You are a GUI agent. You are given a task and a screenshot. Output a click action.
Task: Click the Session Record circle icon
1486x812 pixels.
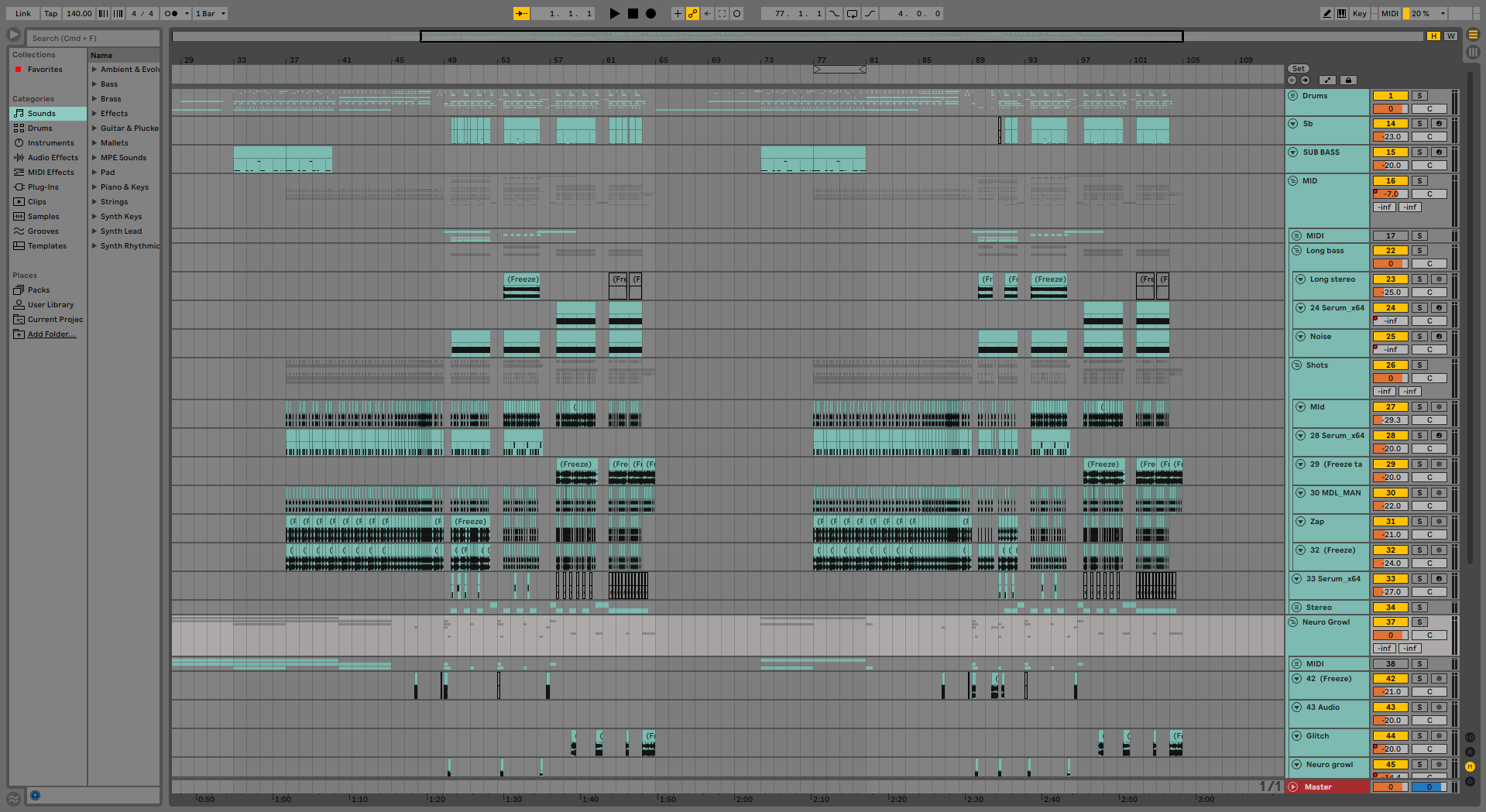736,13
